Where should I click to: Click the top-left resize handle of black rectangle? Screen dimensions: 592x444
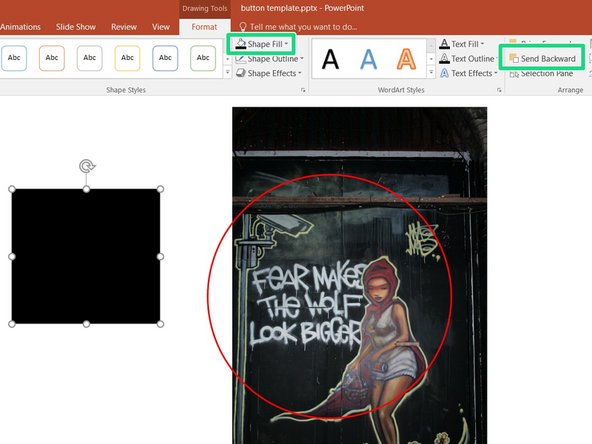[x=12, y=189]
